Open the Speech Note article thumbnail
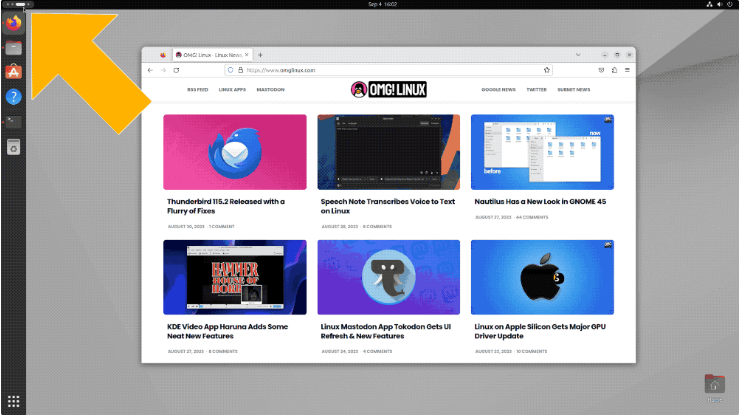740x415 pixels. 388,152
